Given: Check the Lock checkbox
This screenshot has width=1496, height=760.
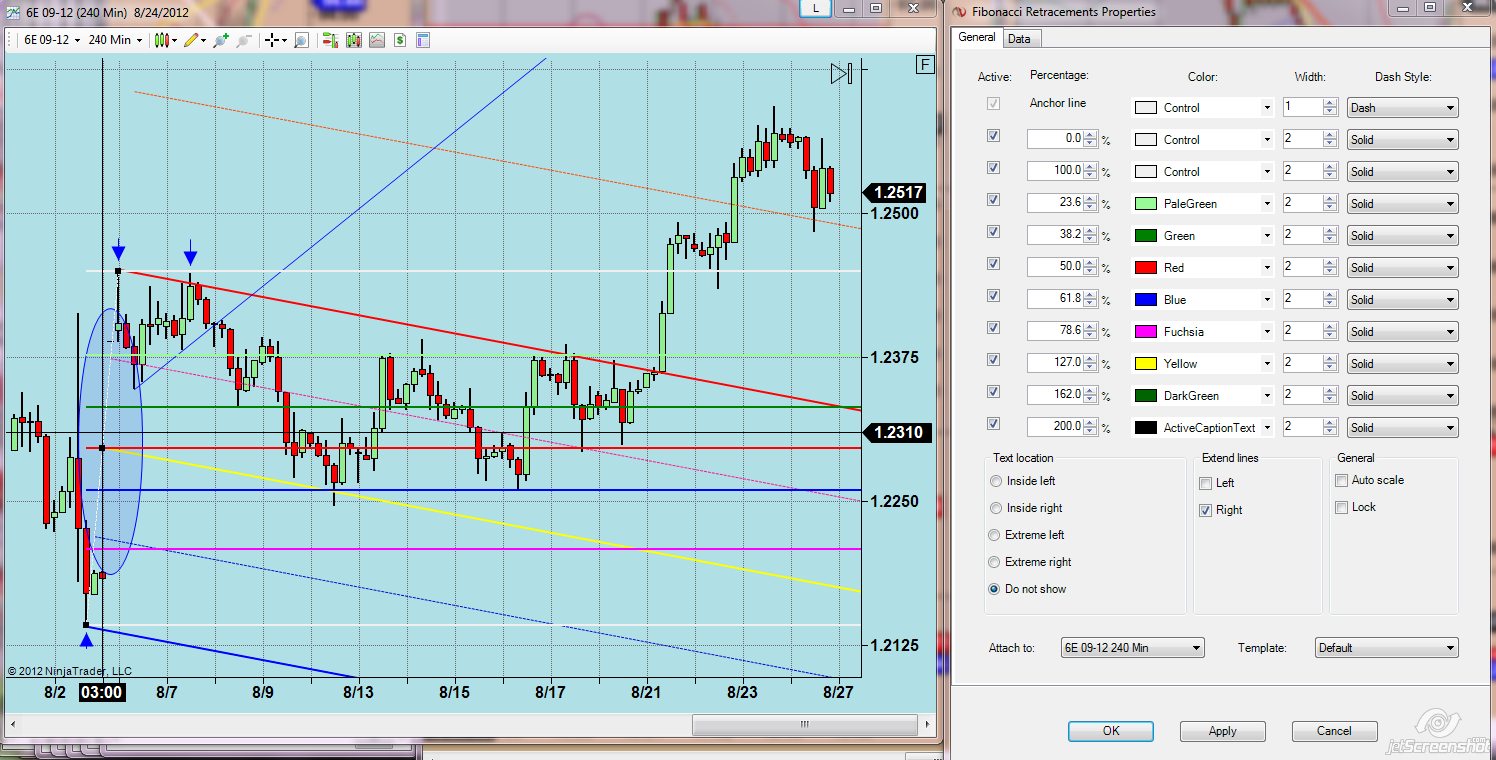Looking at the screenshot, I should [1341, 507].
